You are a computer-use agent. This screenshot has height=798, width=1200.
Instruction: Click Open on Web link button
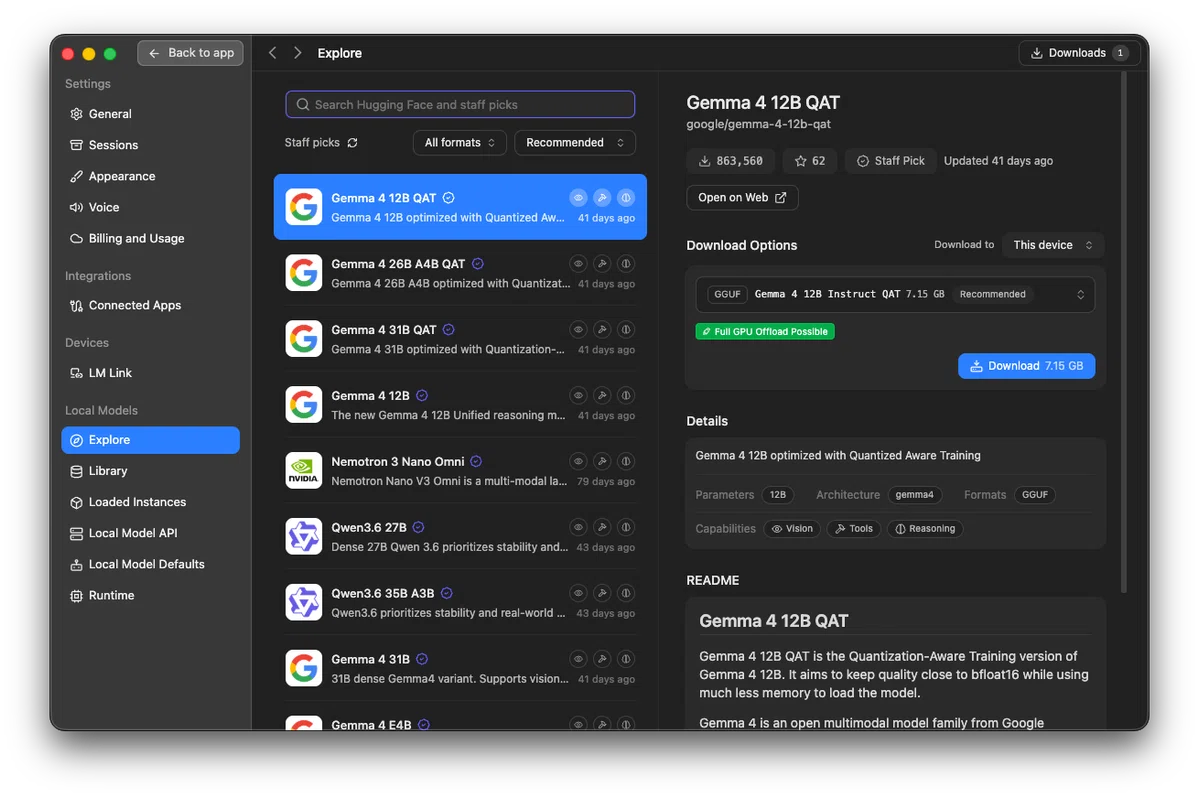pos(742,198)
